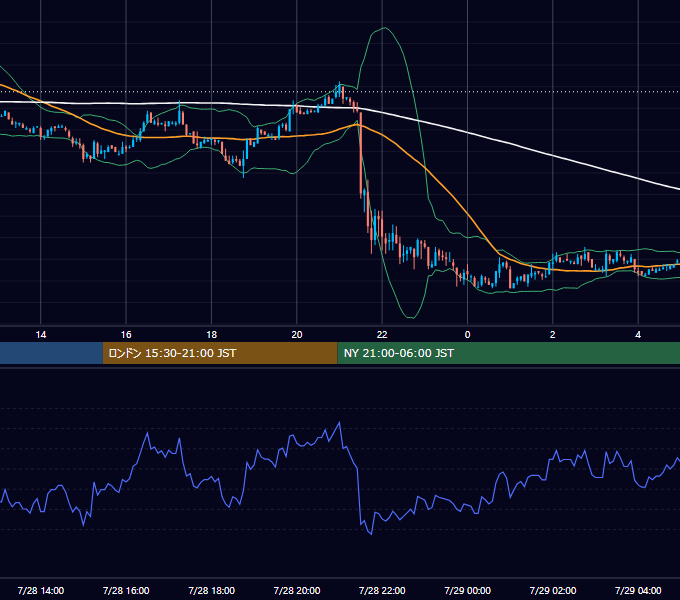Click the 7/28 22:00 date label
The height and width of the screenshot is (600, 680).
pyautogui.click(x=382, y=590)
